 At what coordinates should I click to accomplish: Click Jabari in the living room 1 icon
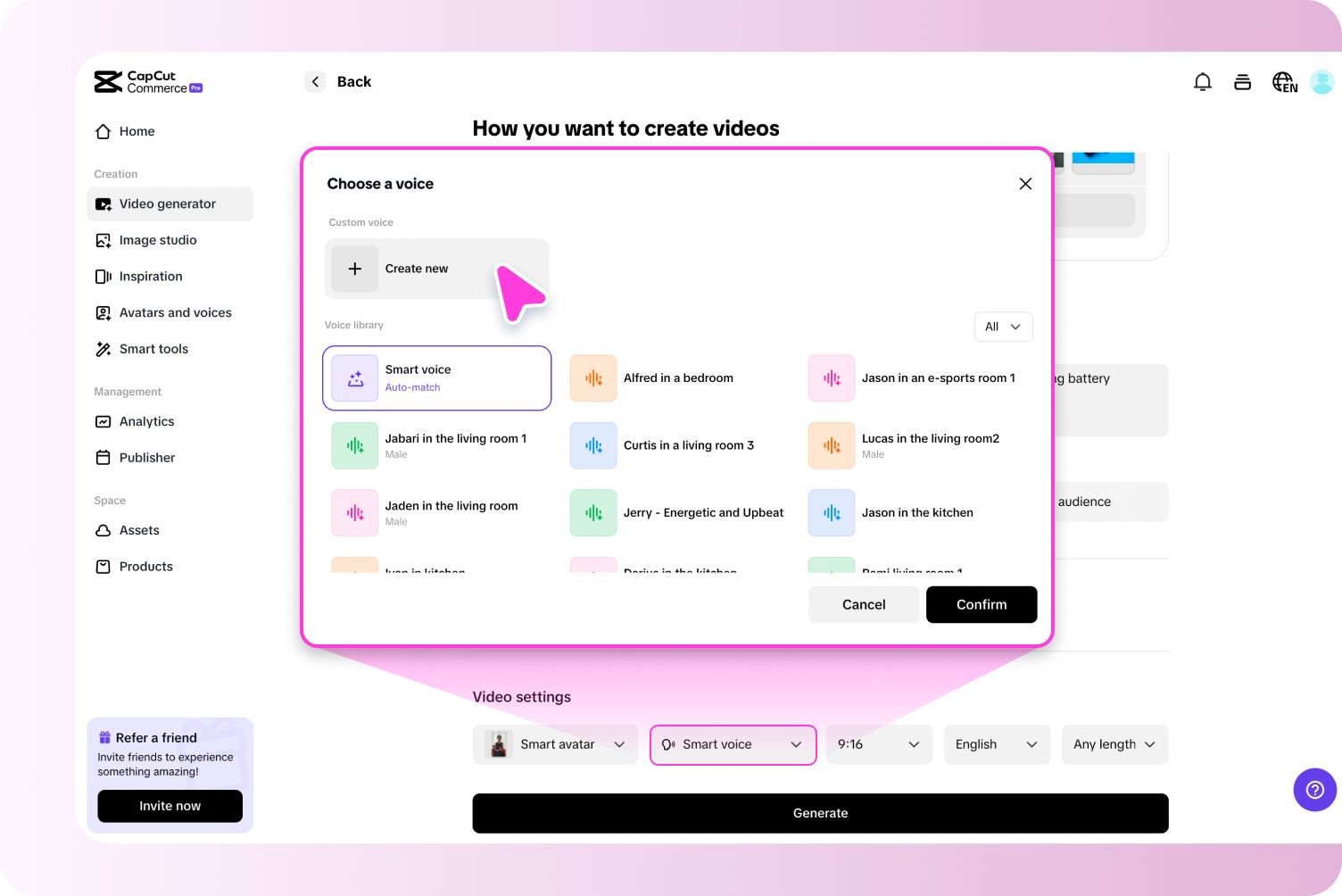click(x=355, y=445)
